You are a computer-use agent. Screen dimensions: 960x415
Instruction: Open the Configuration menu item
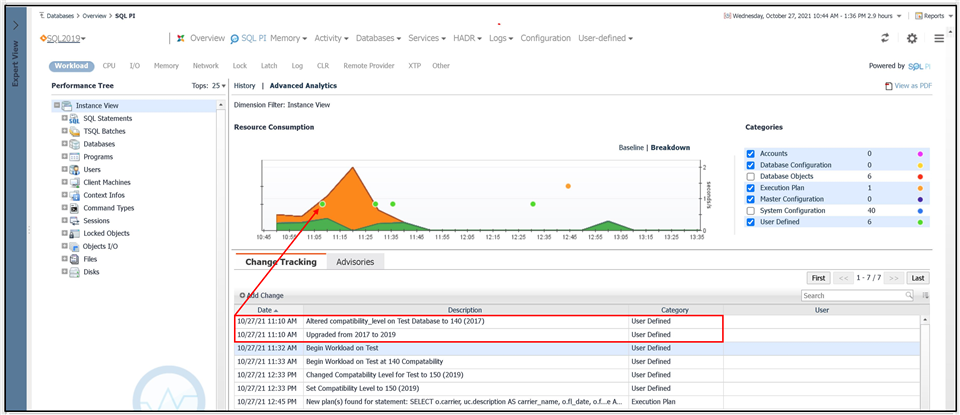[546, 38]
